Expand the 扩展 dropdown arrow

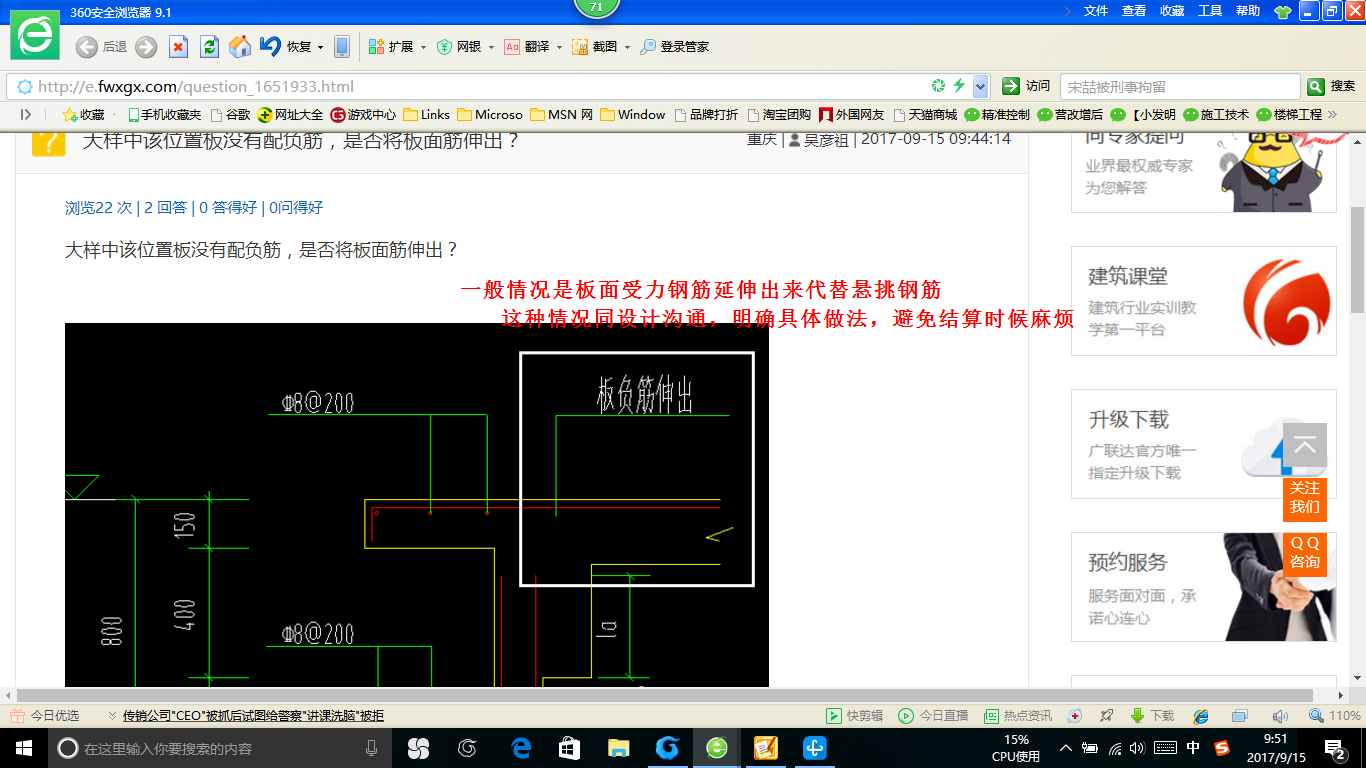click(x=423, y=47)
